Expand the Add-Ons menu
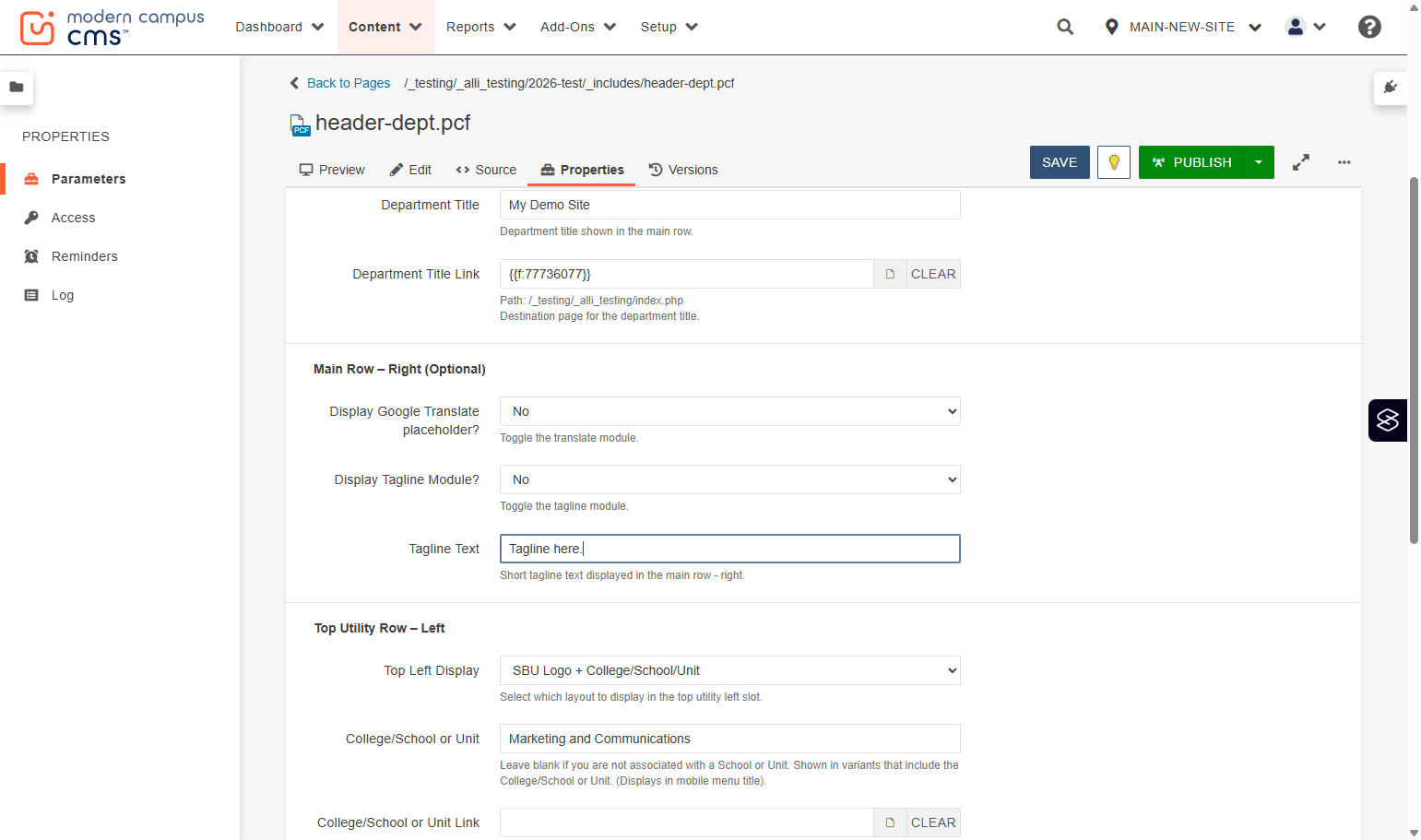Image resolution: width=1421 pixels, height=840 pixels. tap(578, 27)
